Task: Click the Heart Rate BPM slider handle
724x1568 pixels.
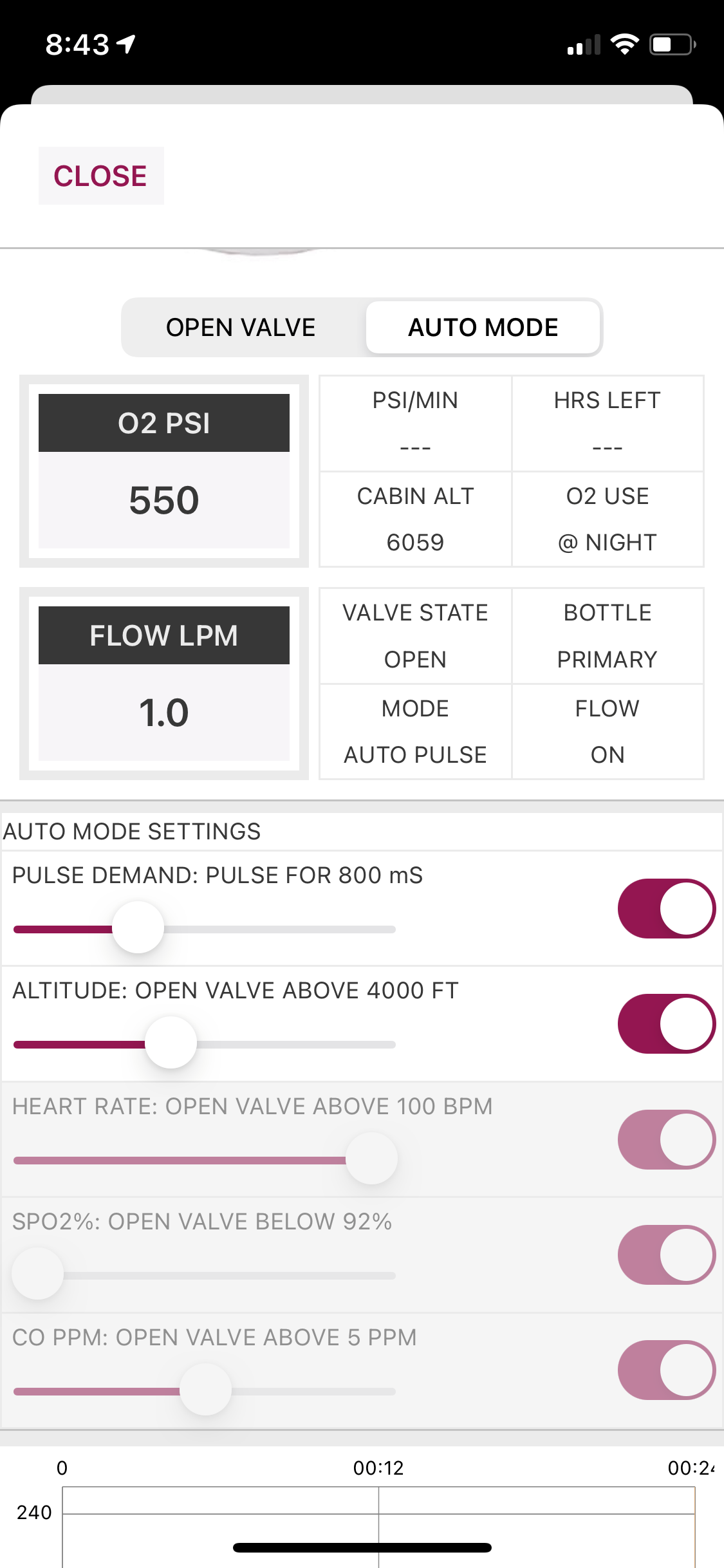Action: click(371, 1159)
